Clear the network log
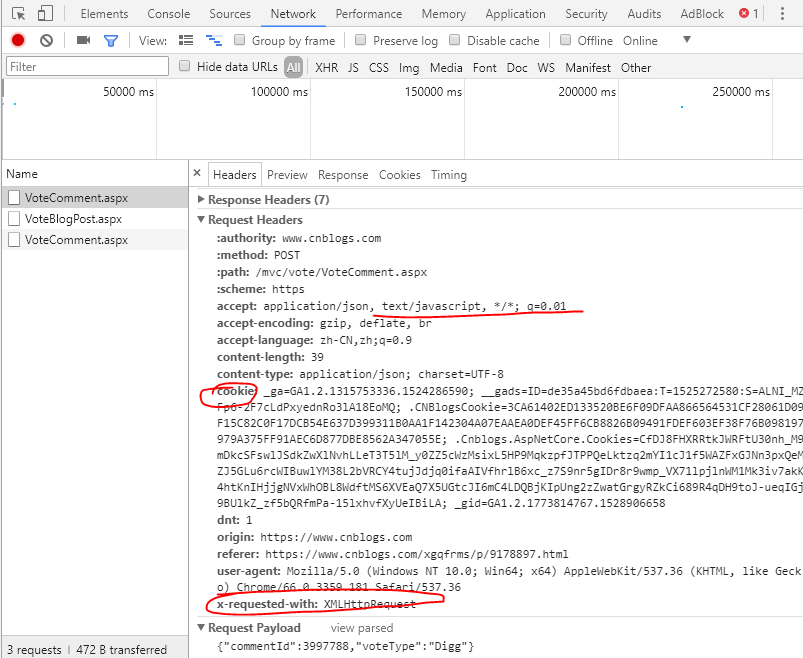The width and height of the screenshot is (803, 658). [46, 40]
